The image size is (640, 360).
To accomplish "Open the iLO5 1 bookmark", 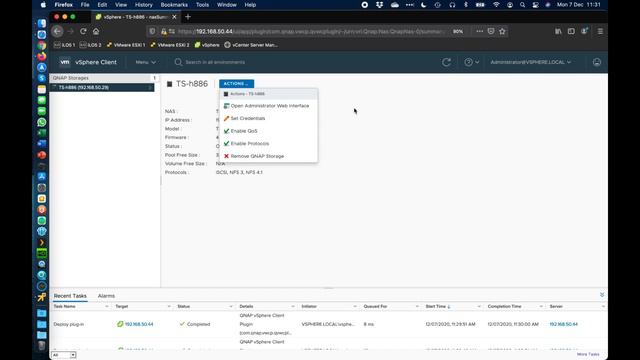I will coord(64,45).
